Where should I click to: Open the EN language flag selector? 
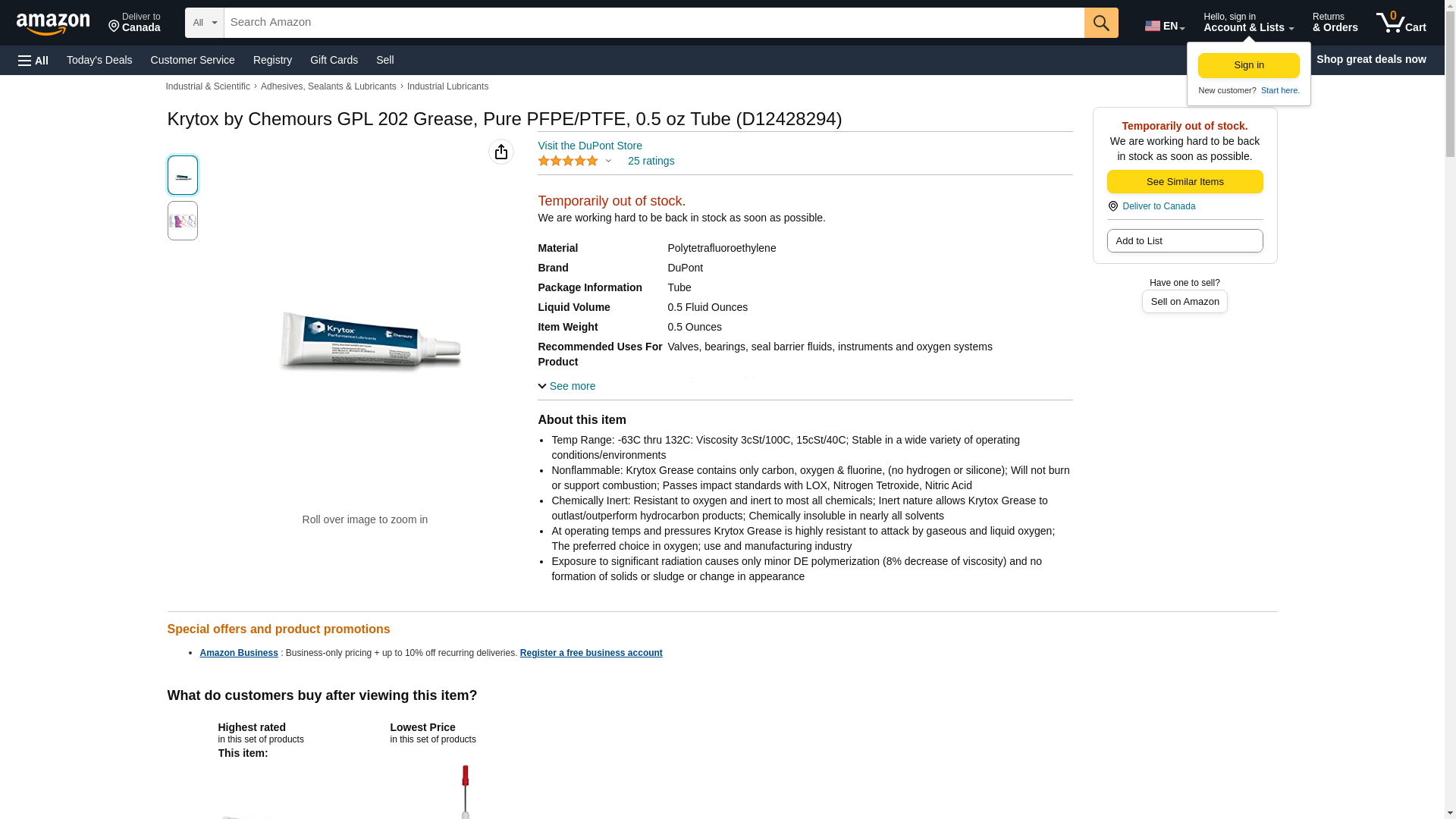[1164, 26]
